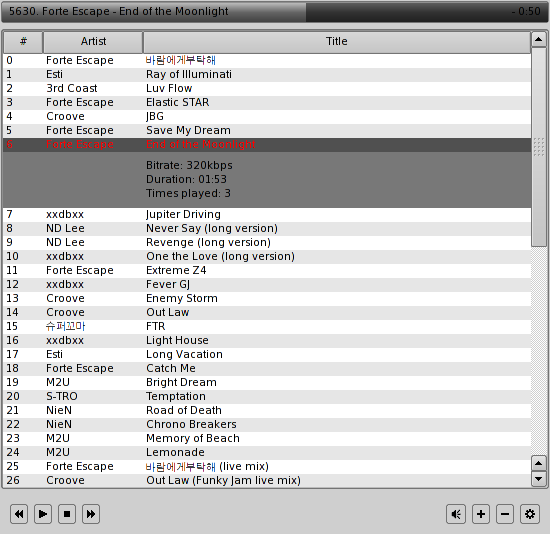Click the previous track rewind button

(x=19, y=514)
